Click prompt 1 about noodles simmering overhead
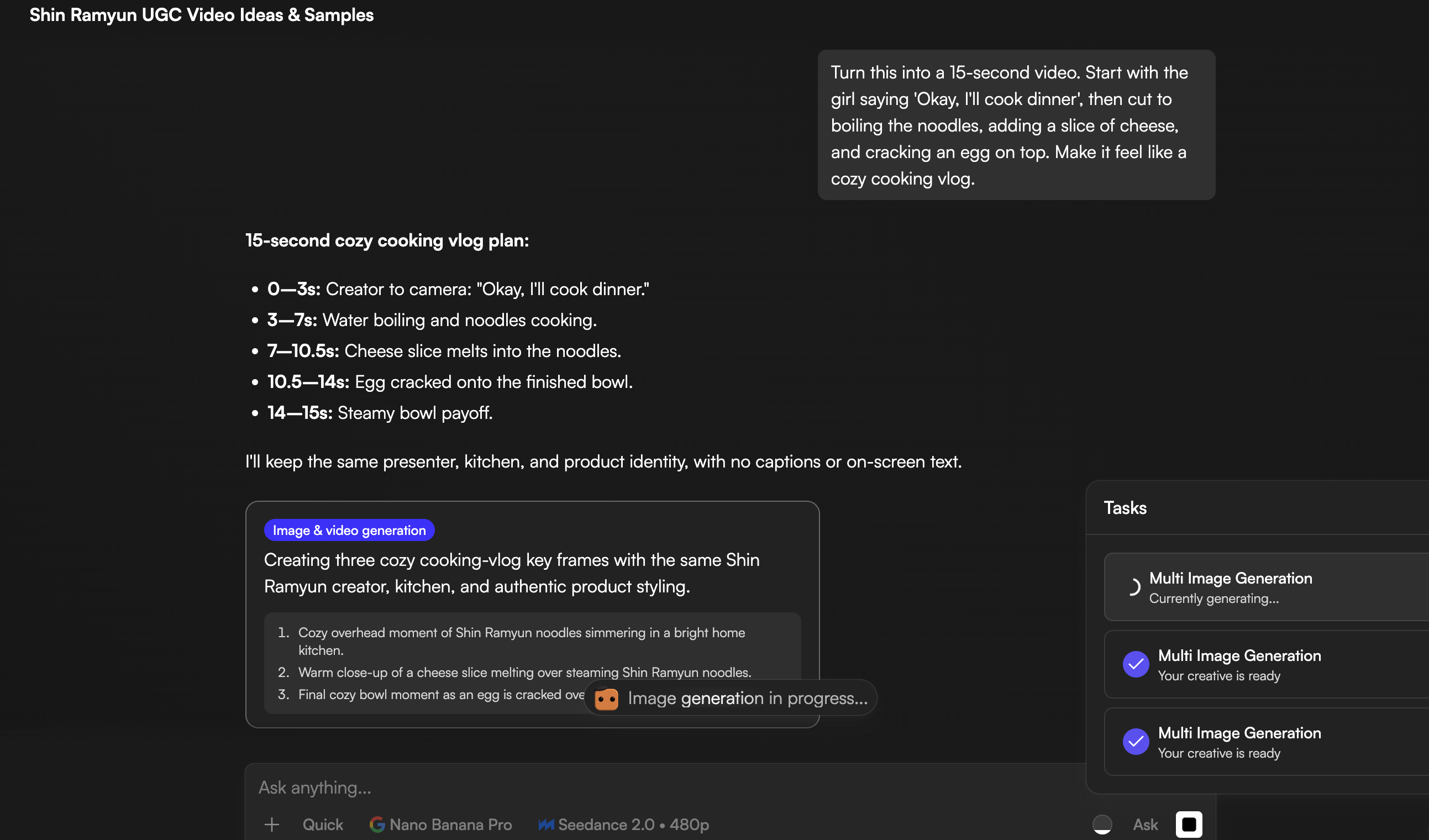This screenshot has width=1429, height=840. (522, 642)
